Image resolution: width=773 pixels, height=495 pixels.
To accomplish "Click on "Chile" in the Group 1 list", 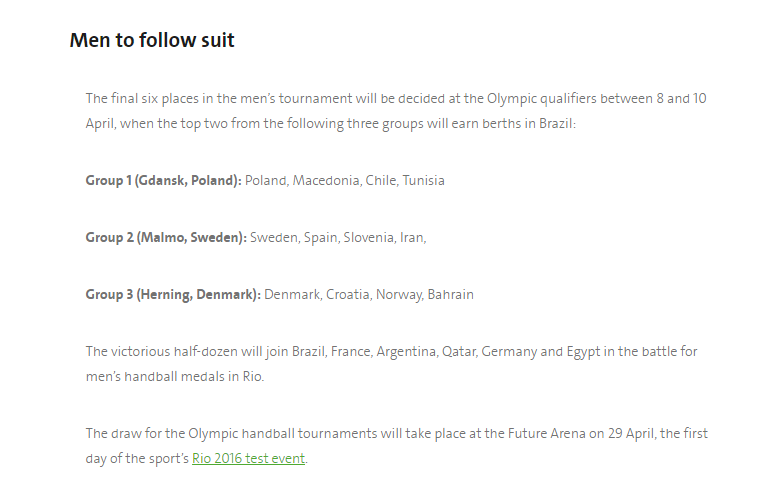I will pyautogui.click(x=381, y=181).
